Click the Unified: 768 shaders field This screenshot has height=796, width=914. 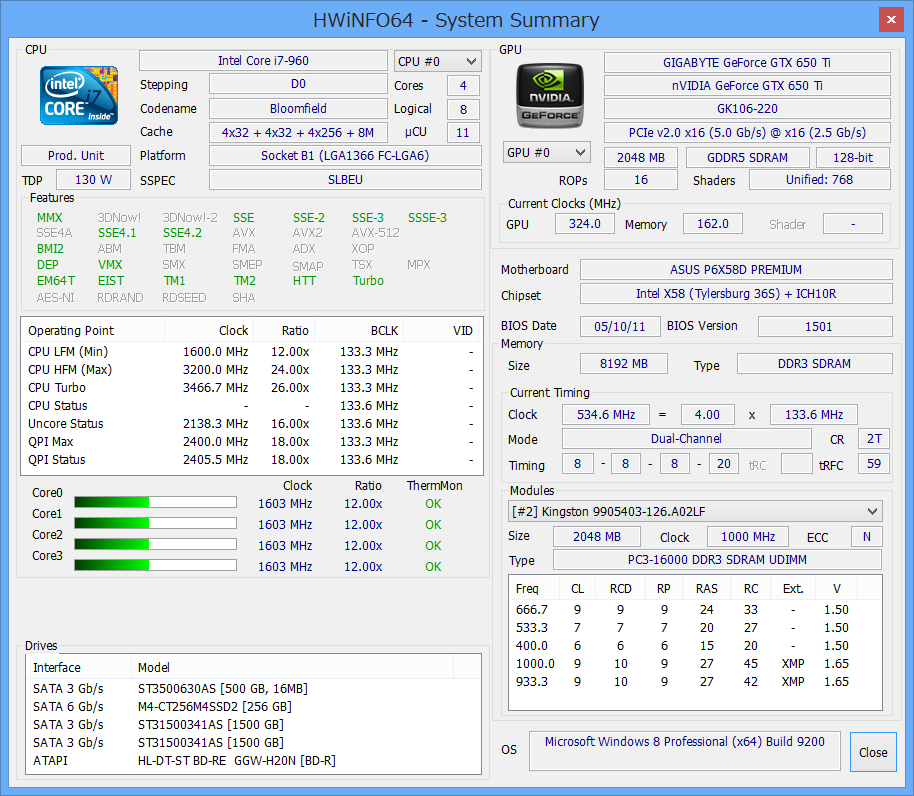[x=819, y=179]
